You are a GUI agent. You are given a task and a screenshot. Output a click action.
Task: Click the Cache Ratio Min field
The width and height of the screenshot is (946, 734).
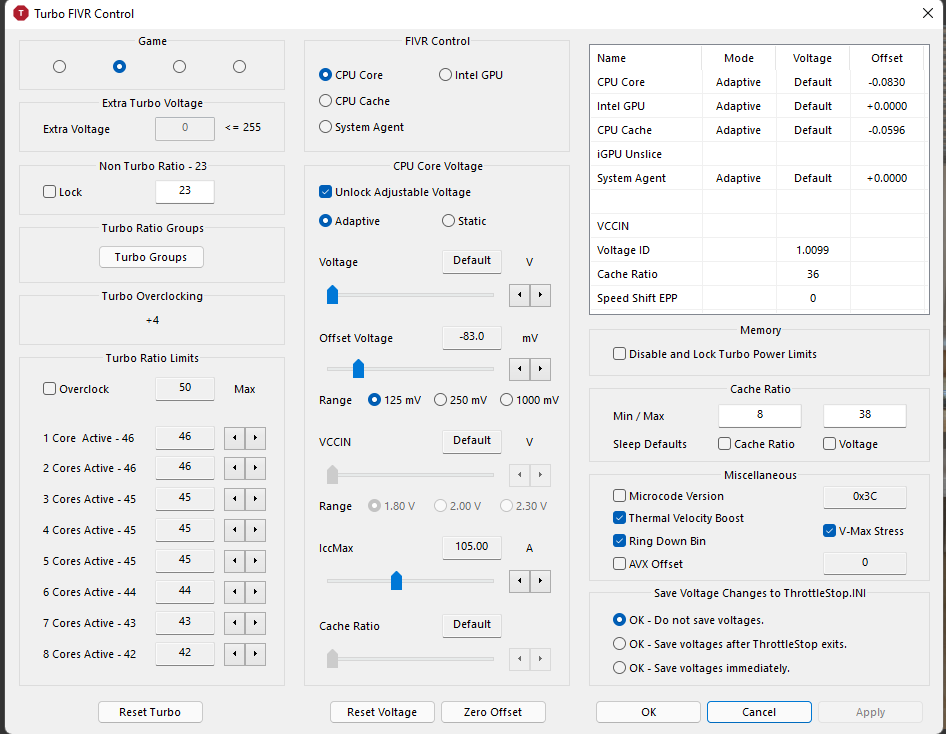coord(760,415)
